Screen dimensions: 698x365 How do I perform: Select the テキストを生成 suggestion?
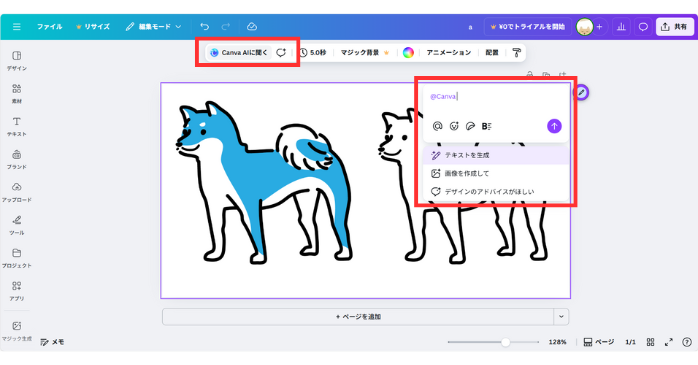(x=495, y=155)
